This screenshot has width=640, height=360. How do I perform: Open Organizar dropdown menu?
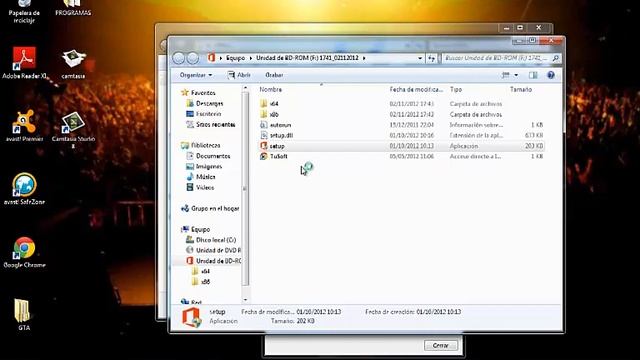coord(196,75)
